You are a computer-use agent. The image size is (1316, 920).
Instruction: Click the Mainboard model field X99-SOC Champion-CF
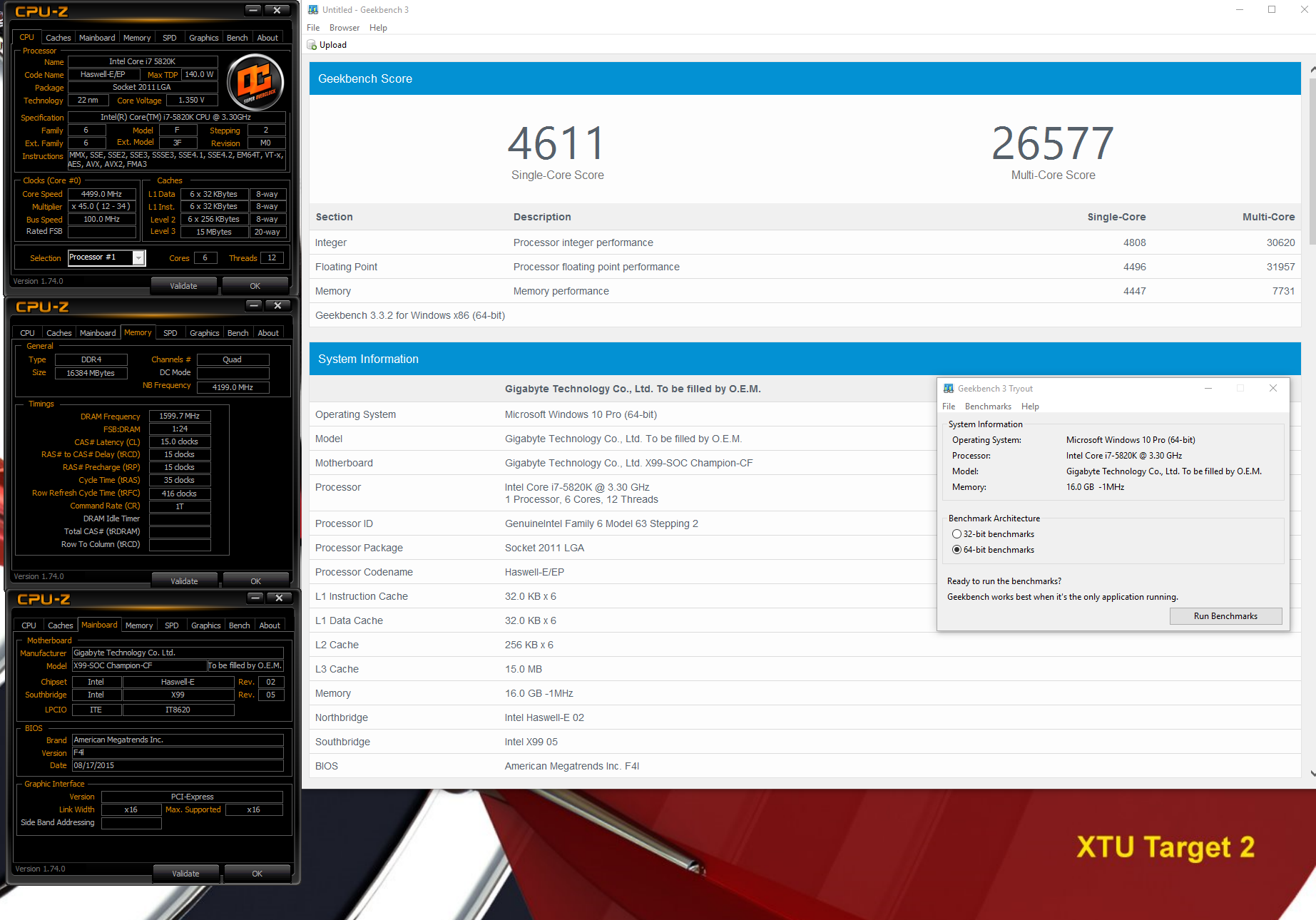(x=139, y=665)
